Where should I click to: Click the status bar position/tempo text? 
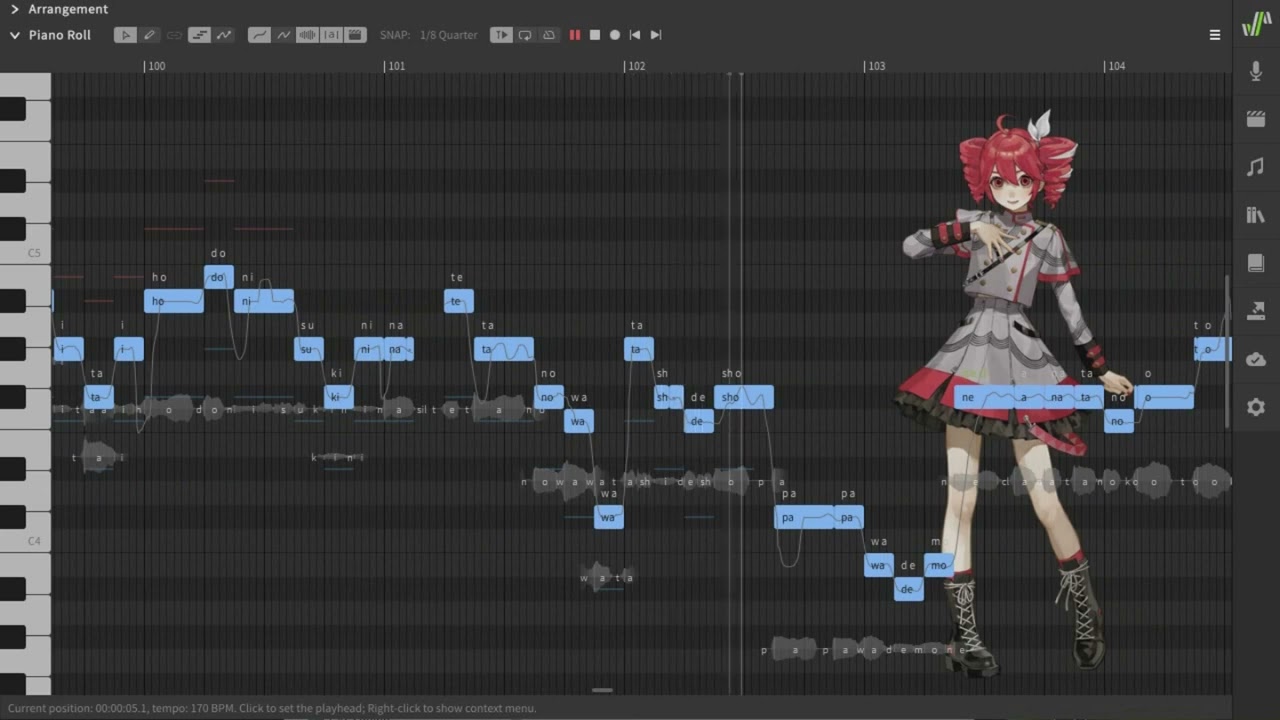[272, 708]
